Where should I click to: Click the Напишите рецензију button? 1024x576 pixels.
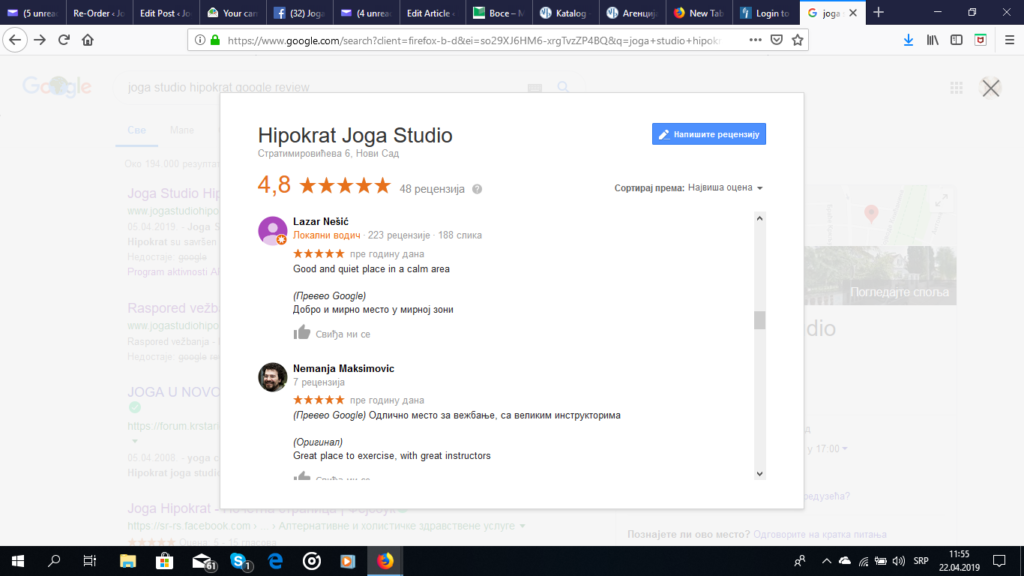coord(709,134)
